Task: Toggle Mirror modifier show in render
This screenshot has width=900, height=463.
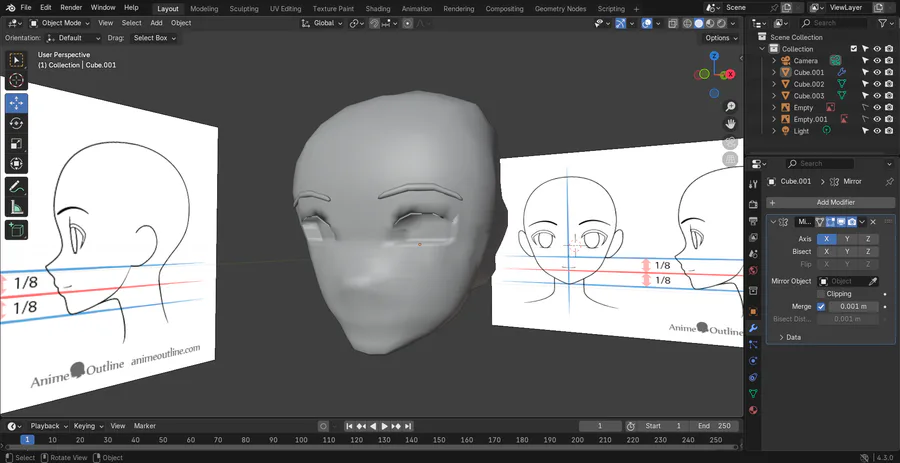Action: [x=852, y=222]
